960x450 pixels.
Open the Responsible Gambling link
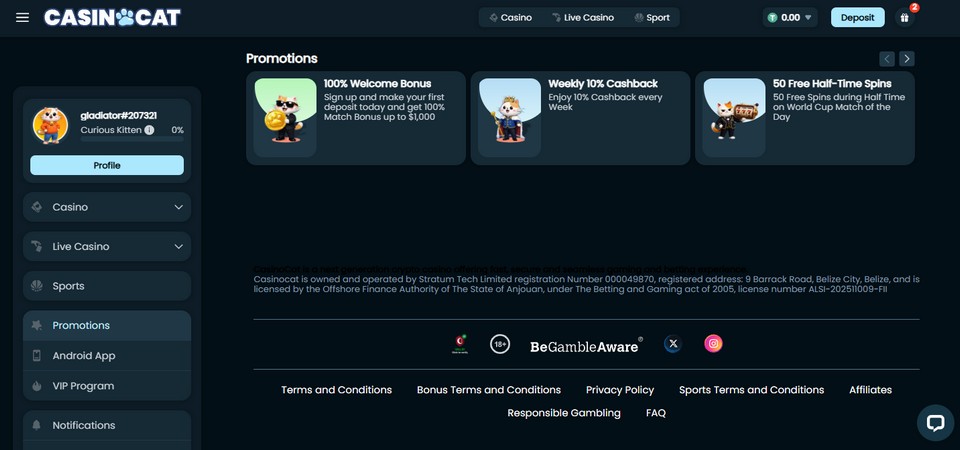pos(564,413)
